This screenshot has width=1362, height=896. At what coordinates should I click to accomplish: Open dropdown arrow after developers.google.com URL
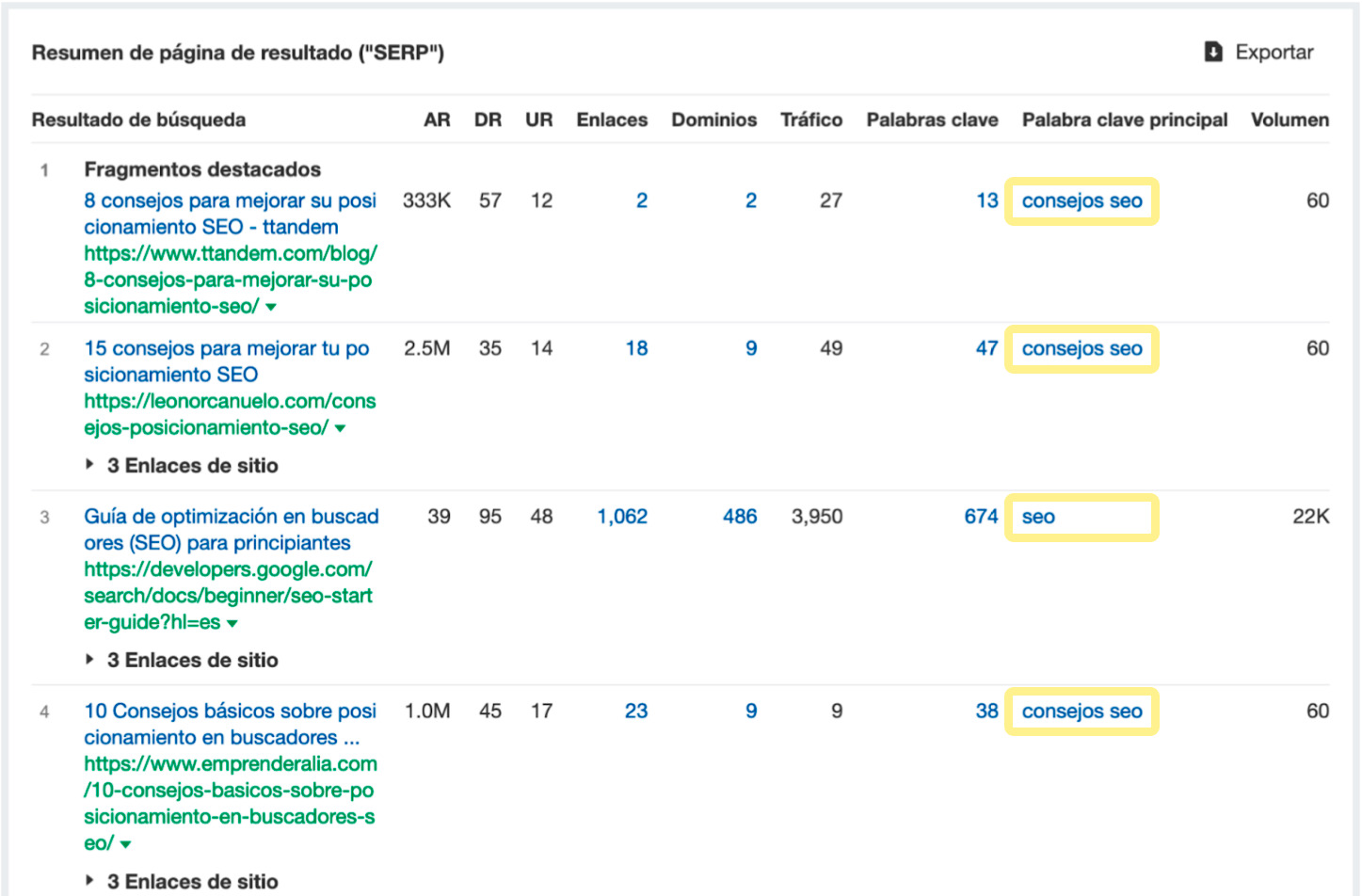click(232, 623)
